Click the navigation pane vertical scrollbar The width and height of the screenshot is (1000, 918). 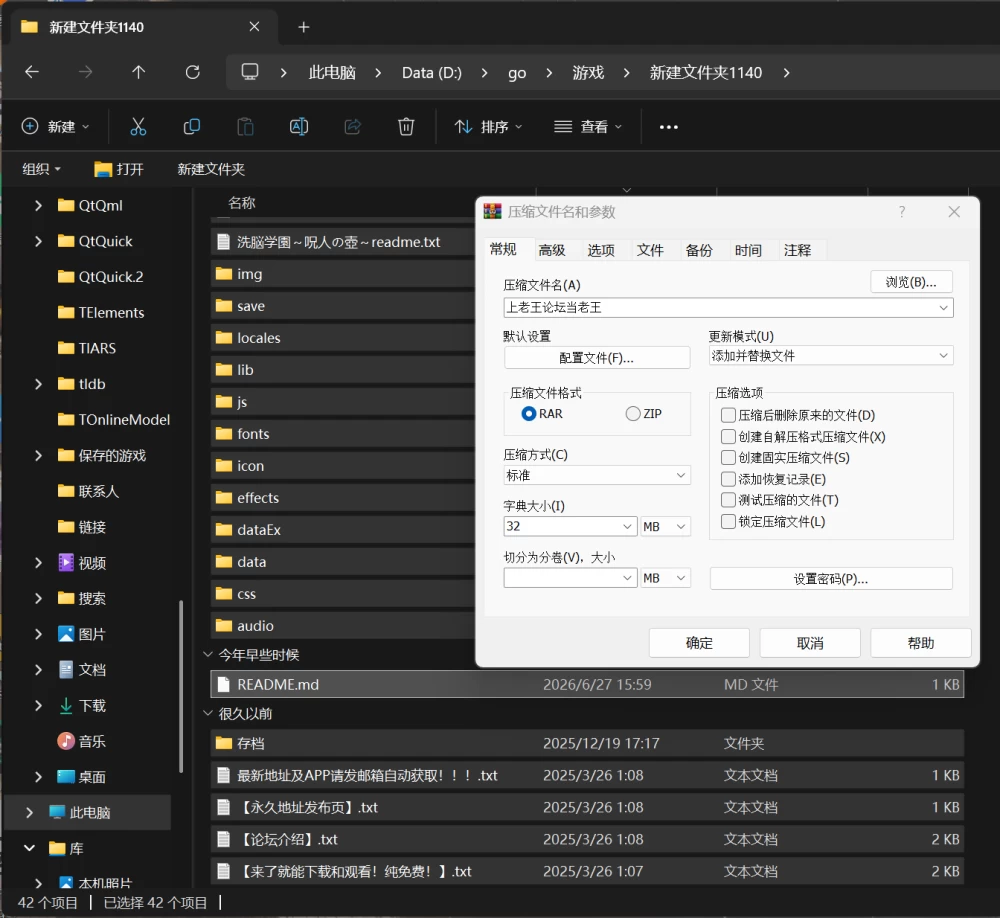(181, 686)
